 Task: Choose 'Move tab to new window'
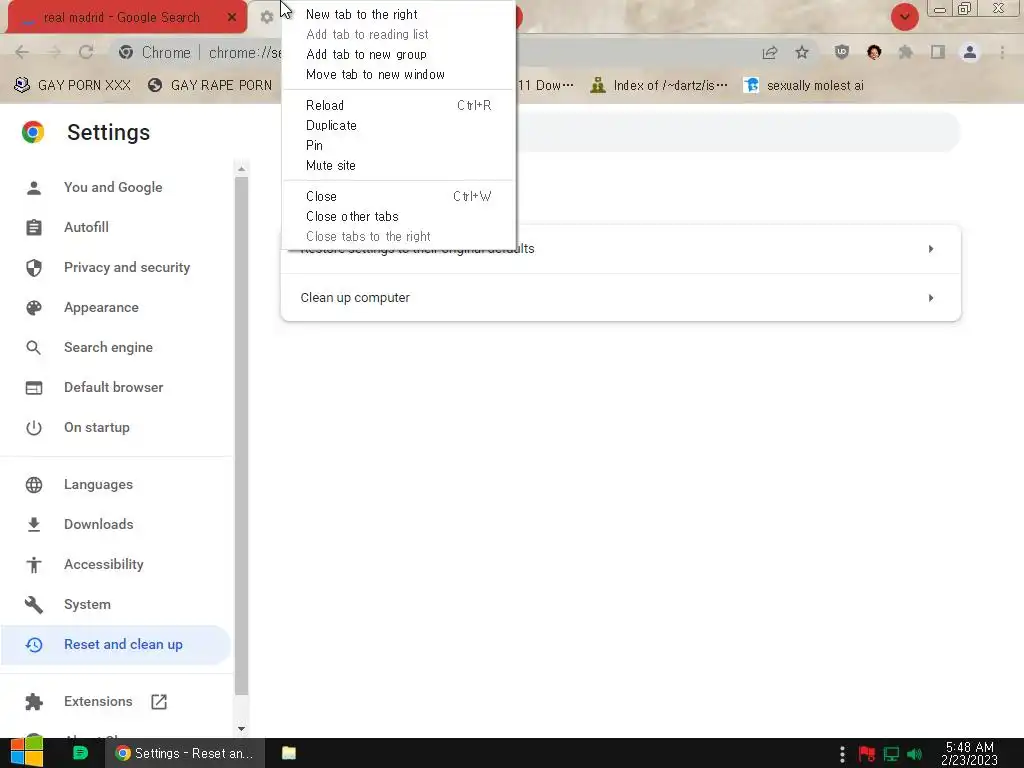[376, 74]
